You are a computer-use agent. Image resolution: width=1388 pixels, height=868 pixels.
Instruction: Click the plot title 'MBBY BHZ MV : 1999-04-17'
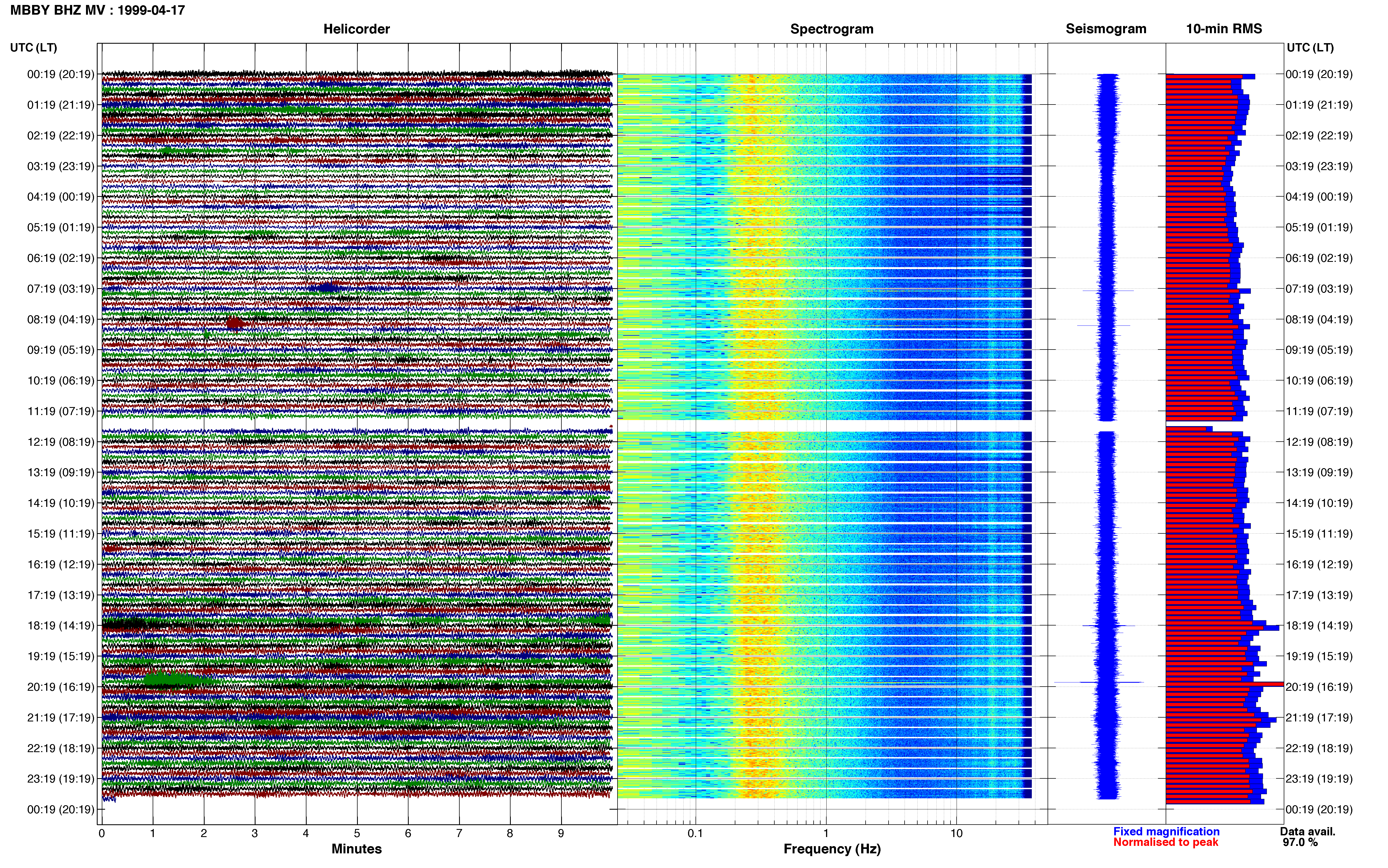coord(98,10)
